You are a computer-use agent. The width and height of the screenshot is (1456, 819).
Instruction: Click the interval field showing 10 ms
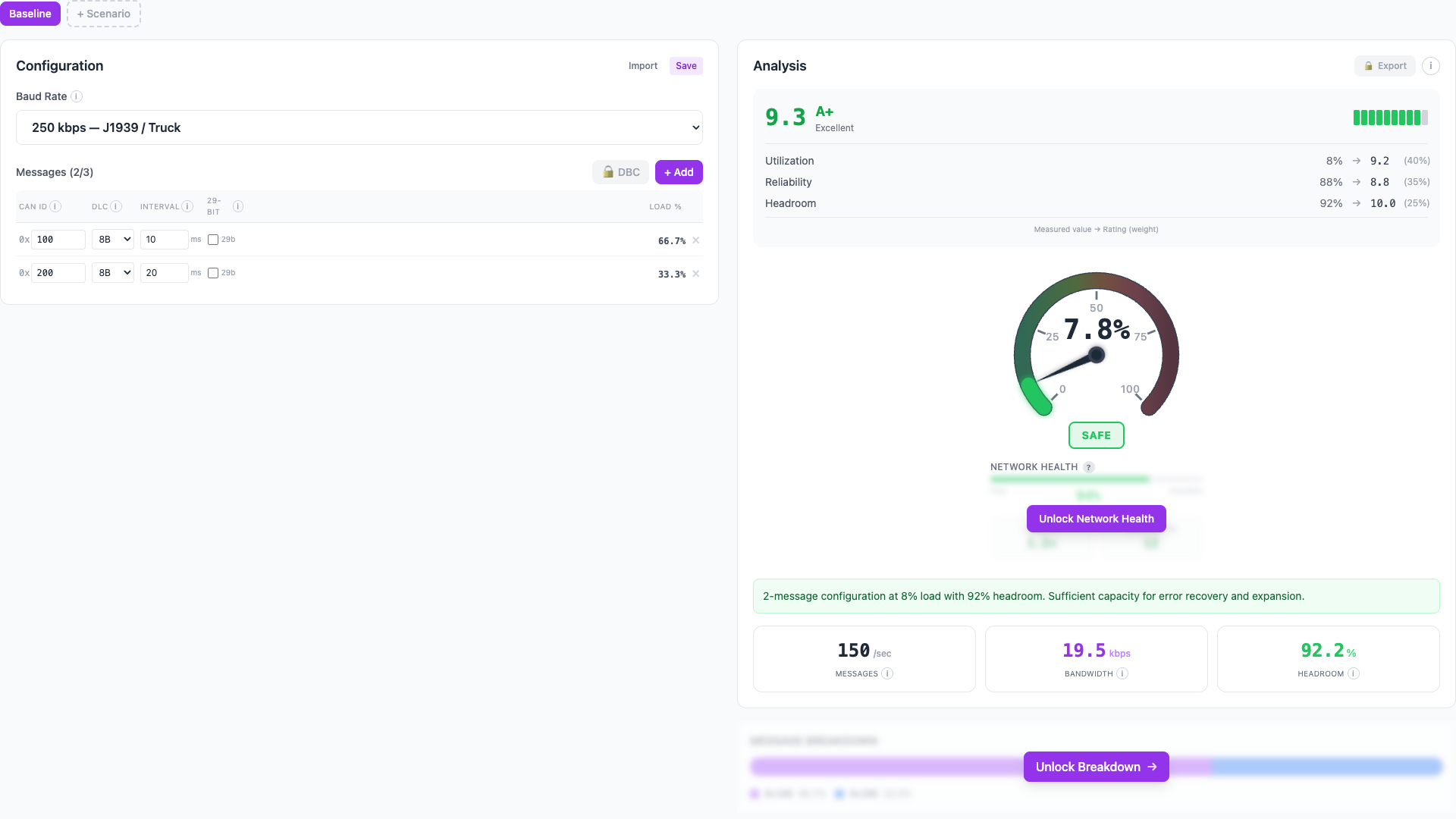[x=164, y=240]
